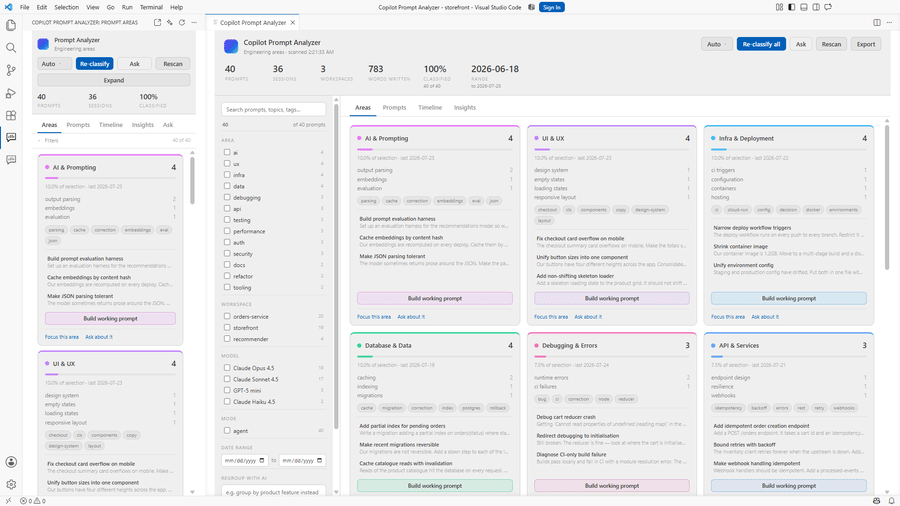The height and width of the screenshot is (506, 900).
Task: Click Build working prompt in the Infra & Deployment card
Action: click(x=789, y=298)
